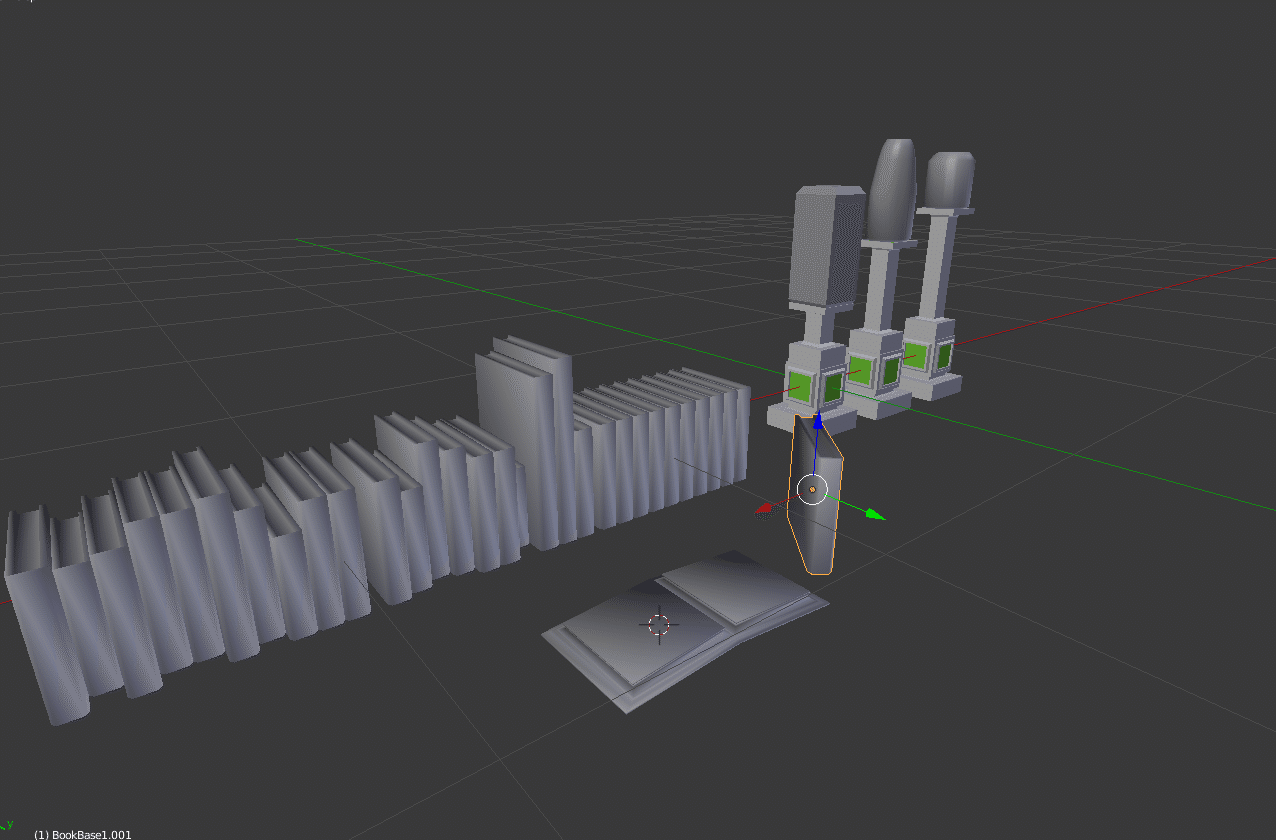Click the white circle at the manipulator center
The image size is (1276, 840).
[812, 489]
